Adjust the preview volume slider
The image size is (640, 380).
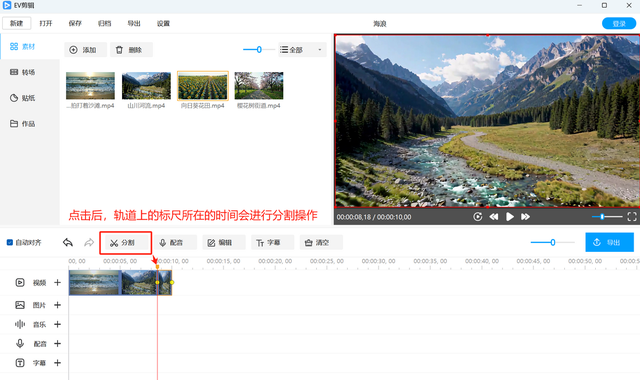pos(602,217)
